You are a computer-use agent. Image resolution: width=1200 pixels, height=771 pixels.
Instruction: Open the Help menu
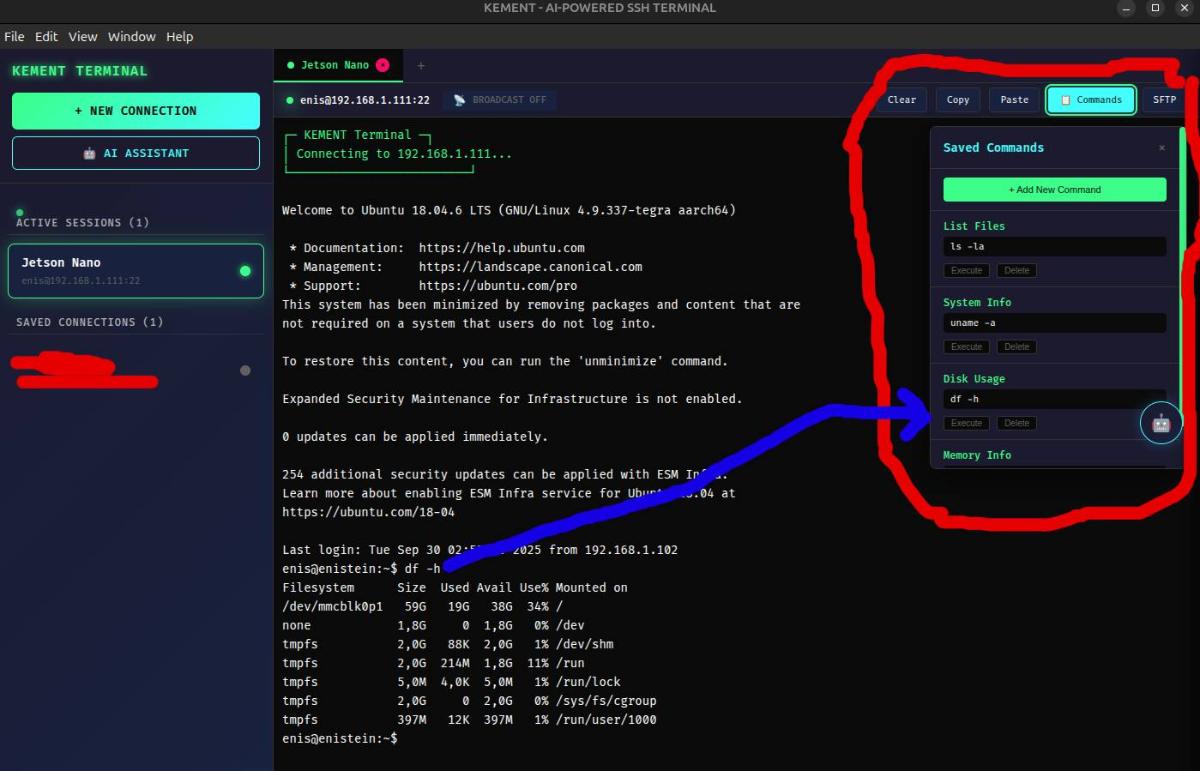click(x=180, y=37)
